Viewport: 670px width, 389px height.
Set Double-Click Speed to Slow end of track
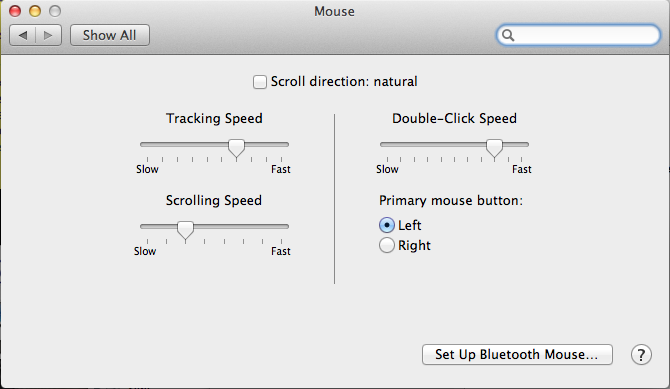pyautogui.click(x=388, y=144)
